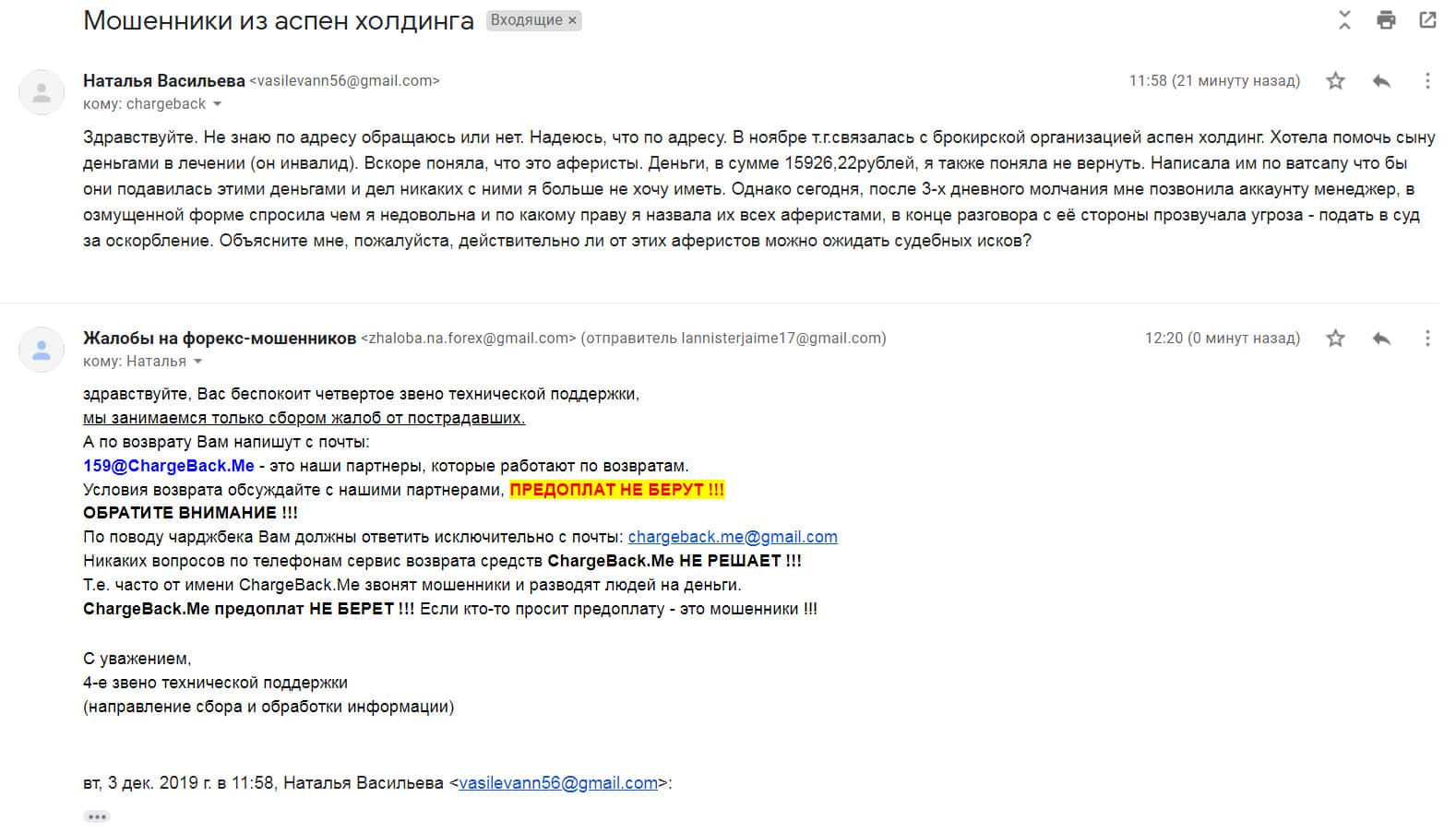Expand recipient details next to 'кому: Наталья'
Viewport: 1456px width, 833px height.
pos(197,362)
